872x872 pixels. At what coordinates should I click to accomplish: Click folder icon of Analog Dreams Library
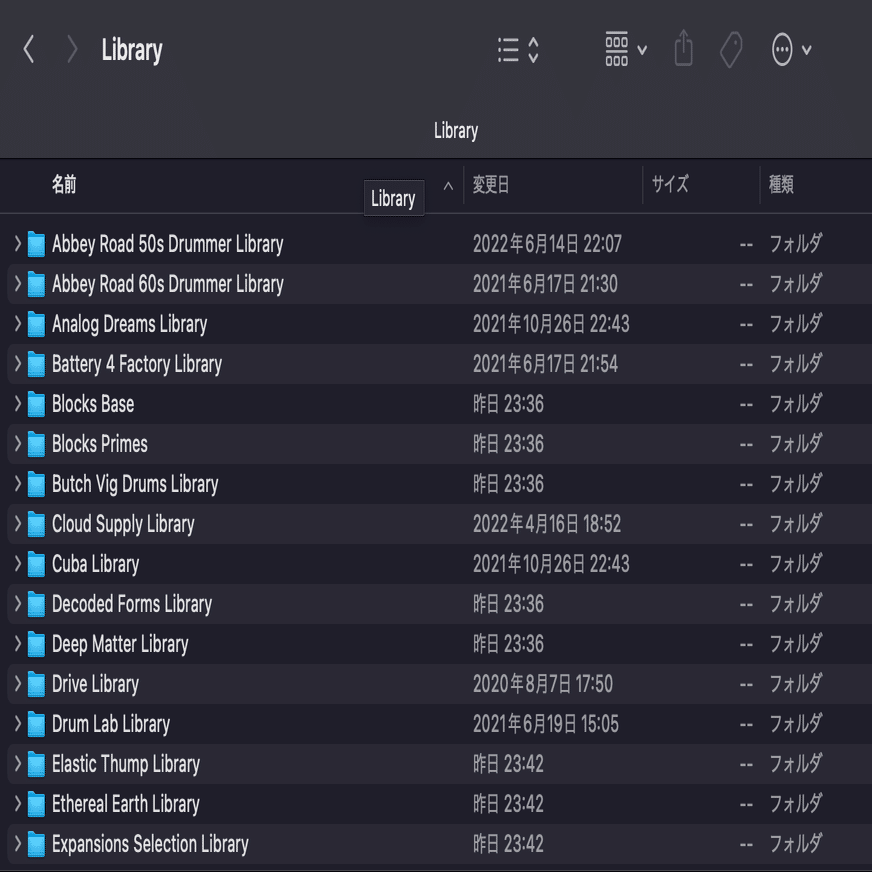point(36,324)
